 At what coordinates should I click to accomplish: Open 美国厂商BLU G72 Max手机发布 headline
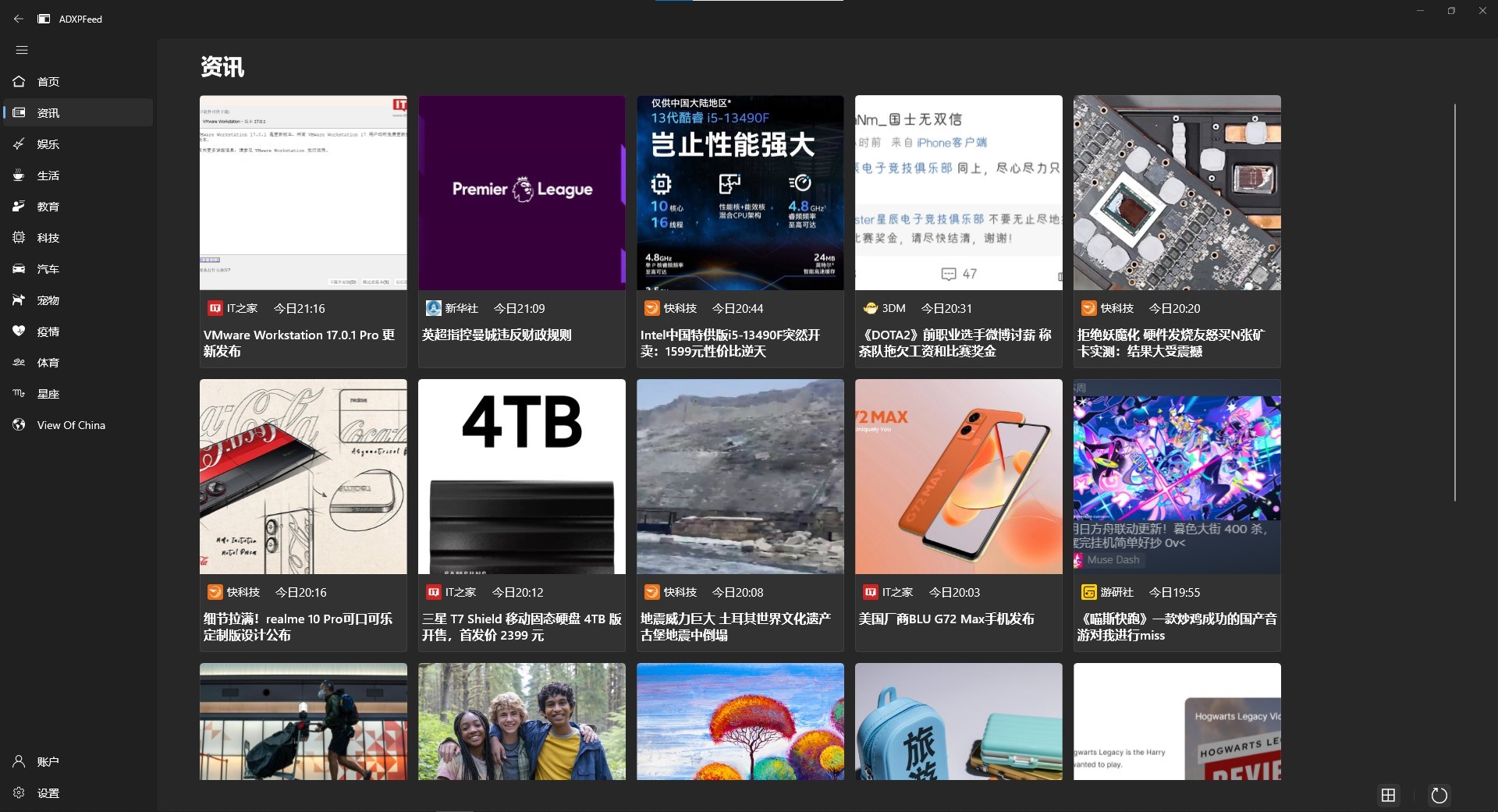[x=946, y=619]
